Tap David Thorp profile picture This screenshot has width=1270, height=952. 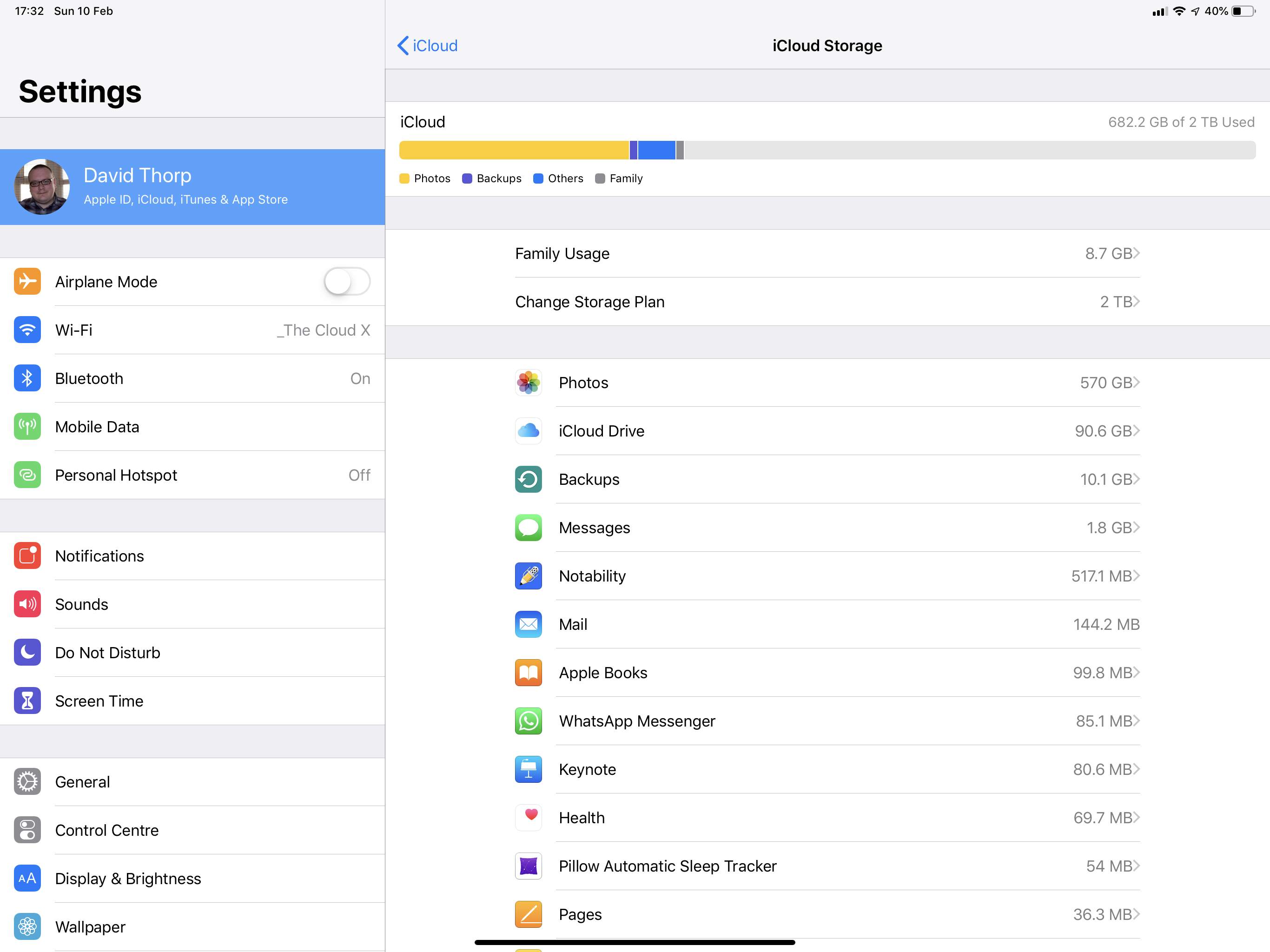click(x=42, y=186)
